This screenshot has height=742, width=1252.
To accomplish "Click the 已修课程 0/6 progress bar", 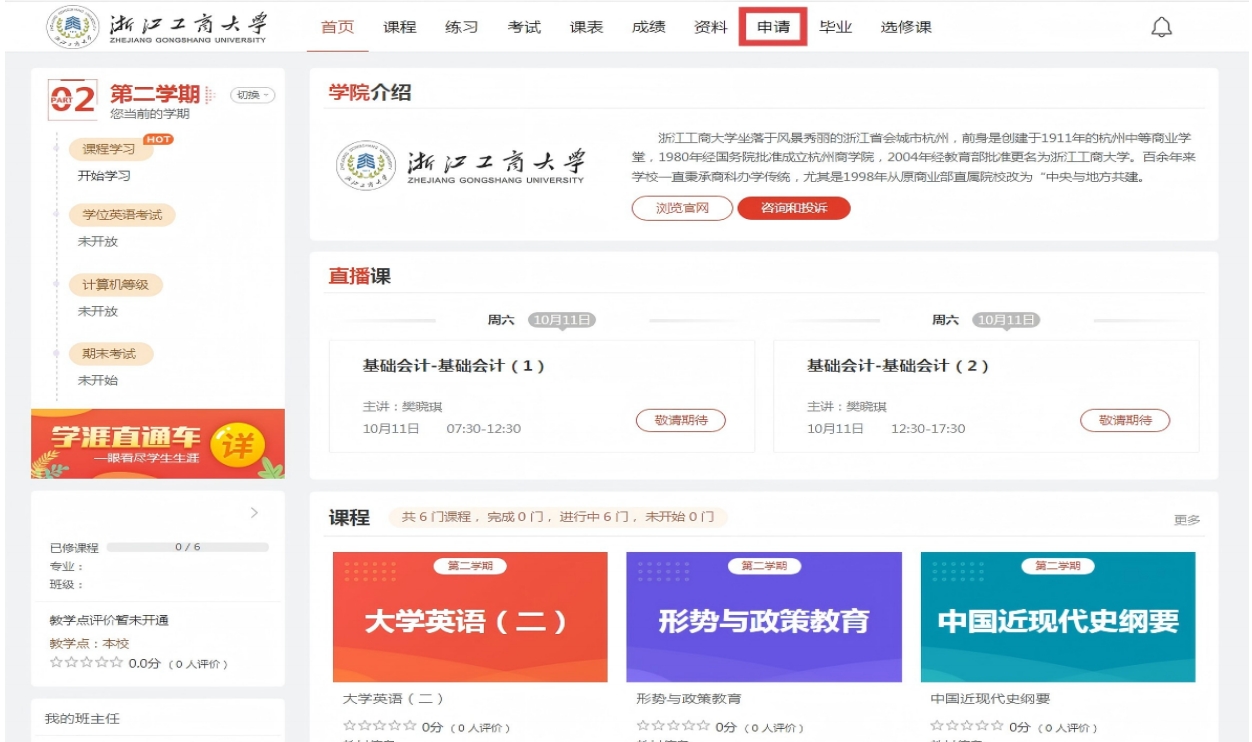I will pos(188,547).
